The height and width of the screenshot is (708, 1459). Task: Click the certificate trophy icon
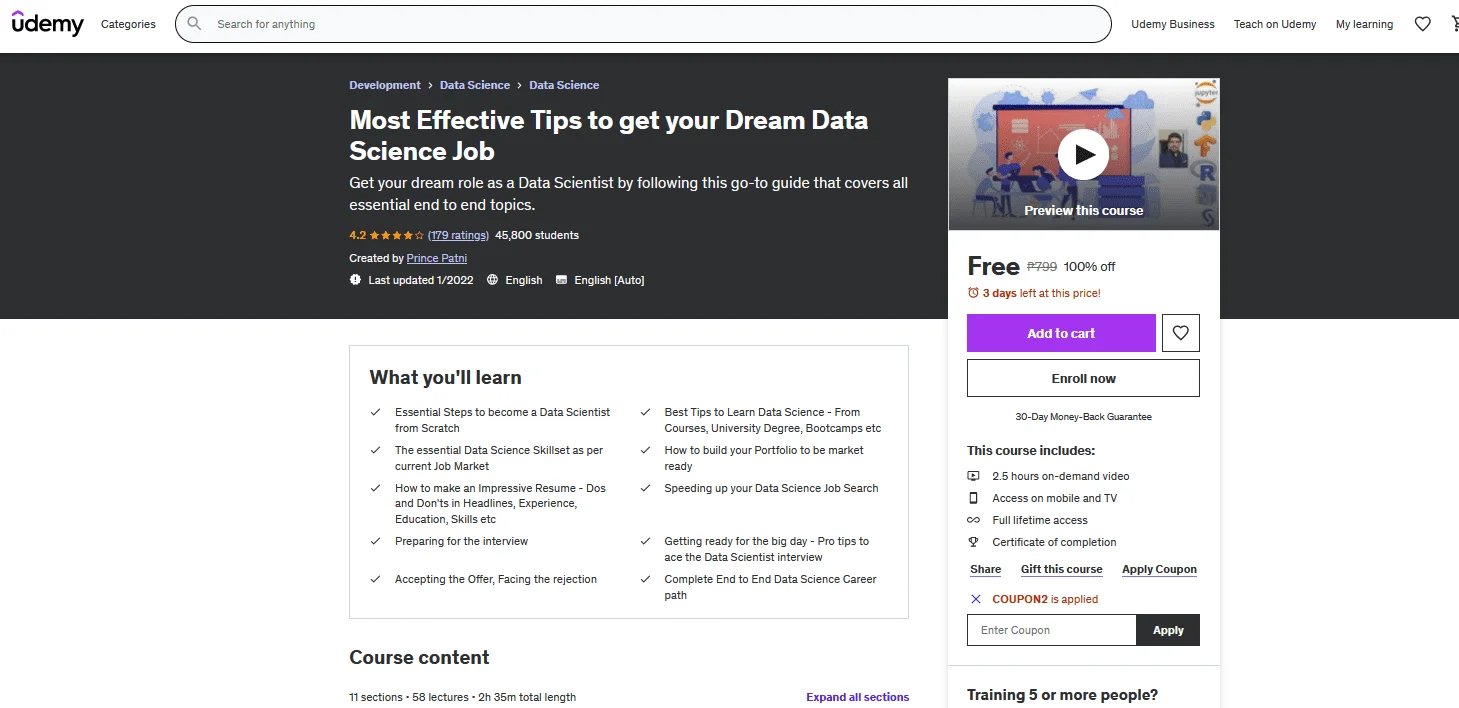[x=973, y=542]
